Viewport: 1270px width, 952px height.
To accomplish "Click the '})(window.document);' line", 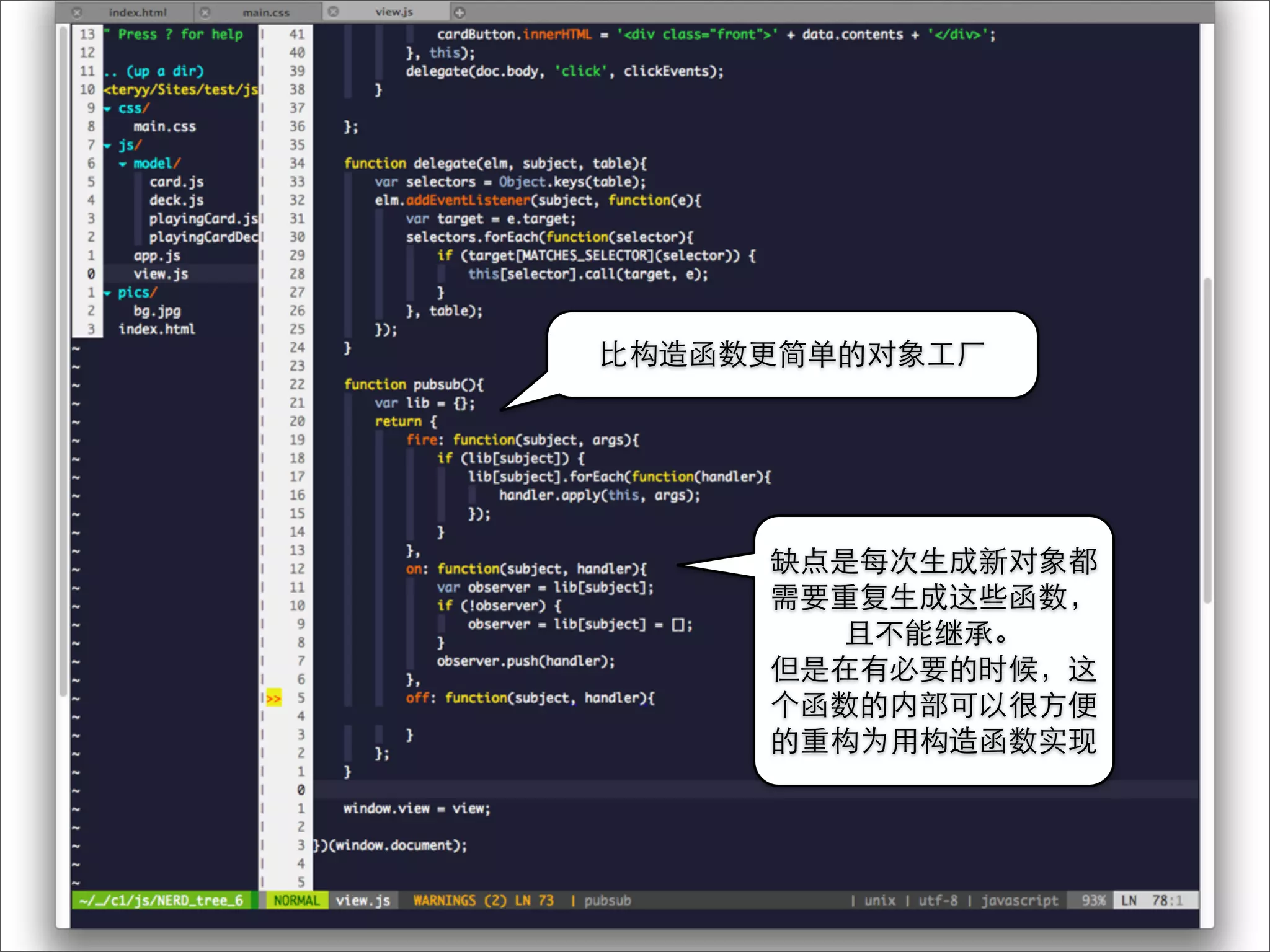I will (x=390, y=845).
